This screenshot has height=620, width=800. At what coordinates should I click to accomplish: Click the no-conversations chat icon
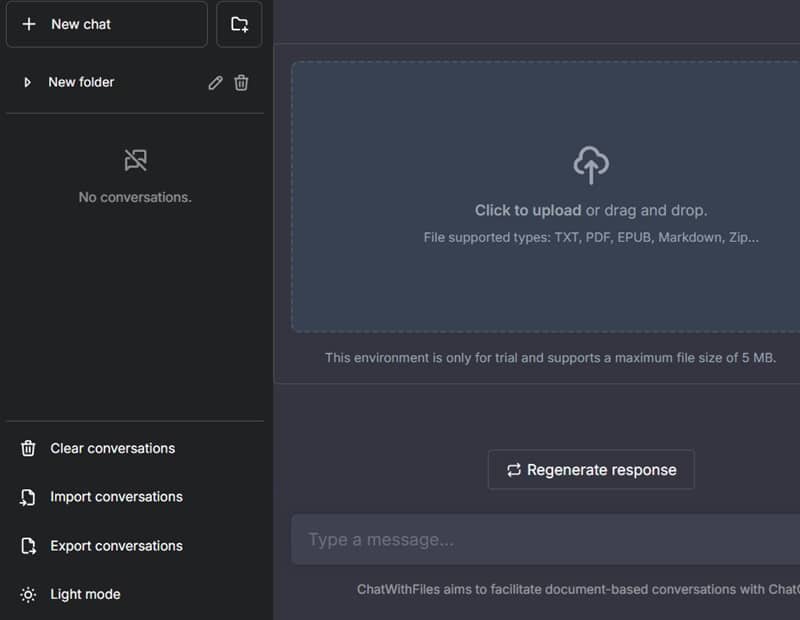pyautogui.click(x=135, y=160)
